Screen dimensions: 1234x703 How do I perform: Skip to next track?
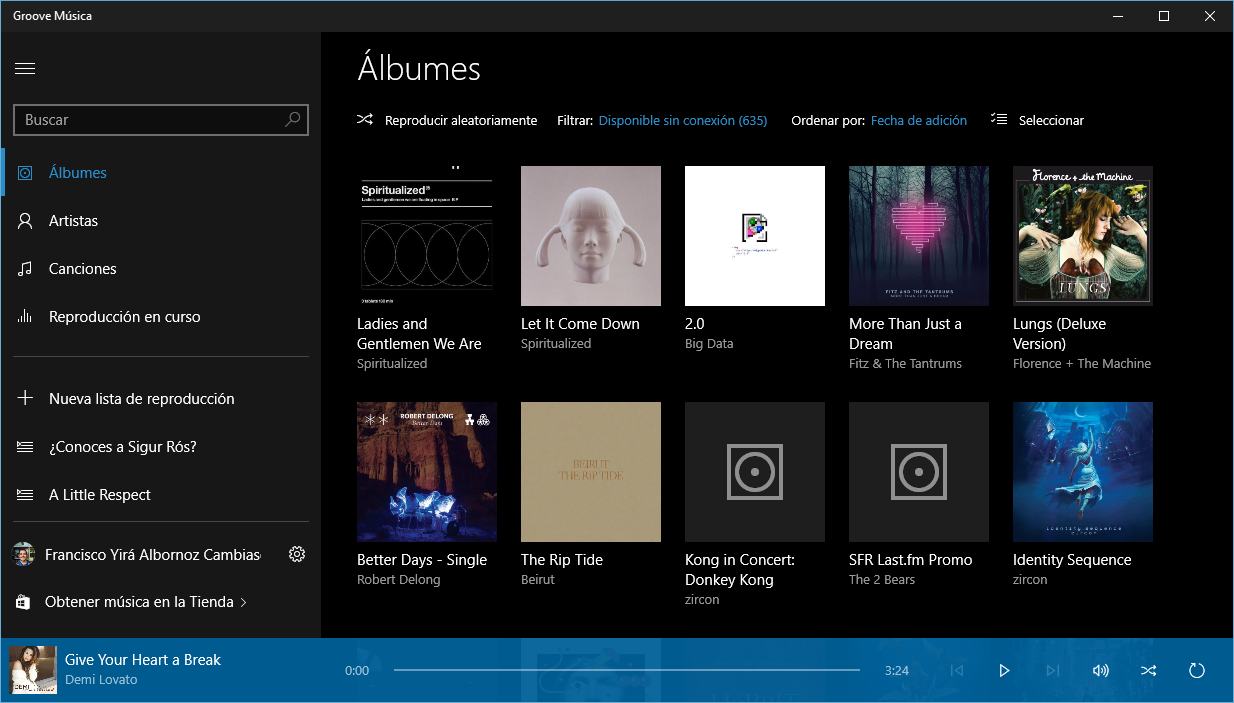[1052, 670]
